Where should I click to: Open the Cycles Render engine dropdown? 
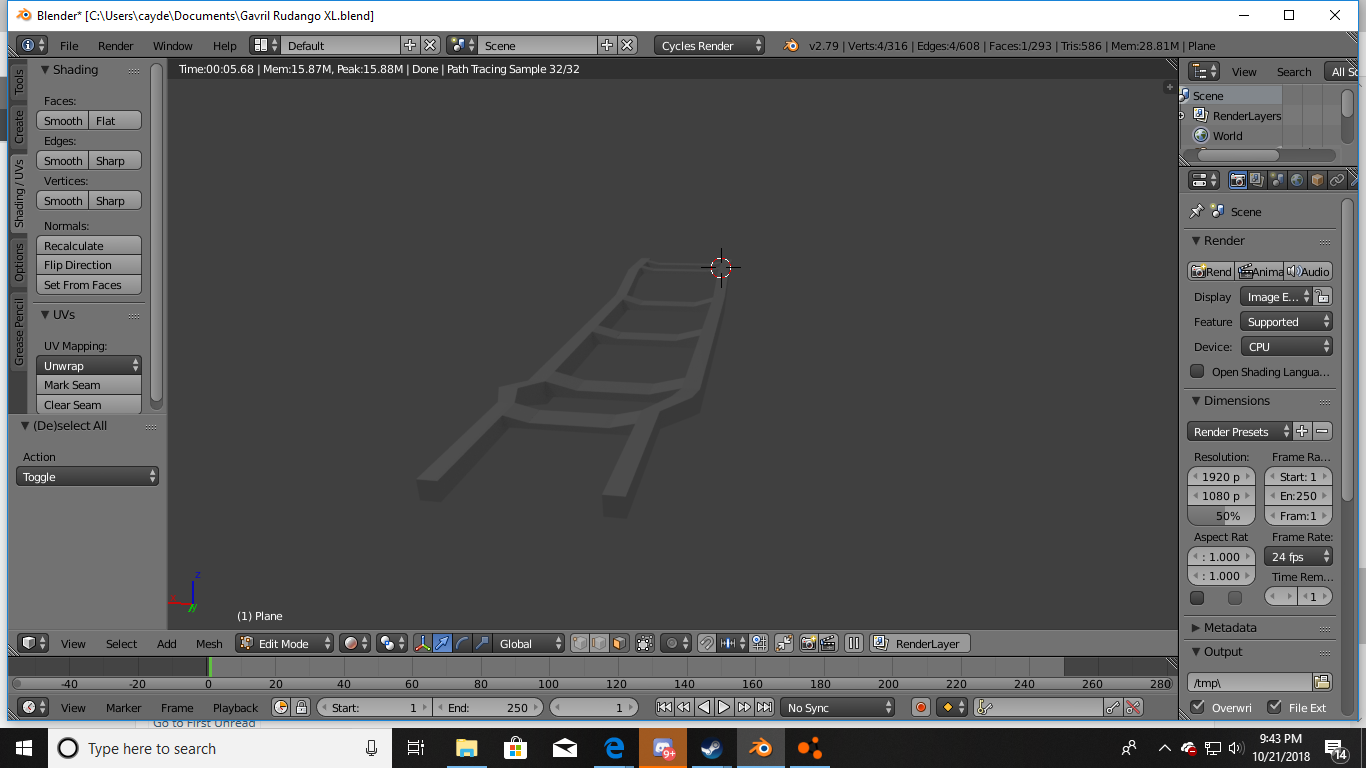[710, 45]
